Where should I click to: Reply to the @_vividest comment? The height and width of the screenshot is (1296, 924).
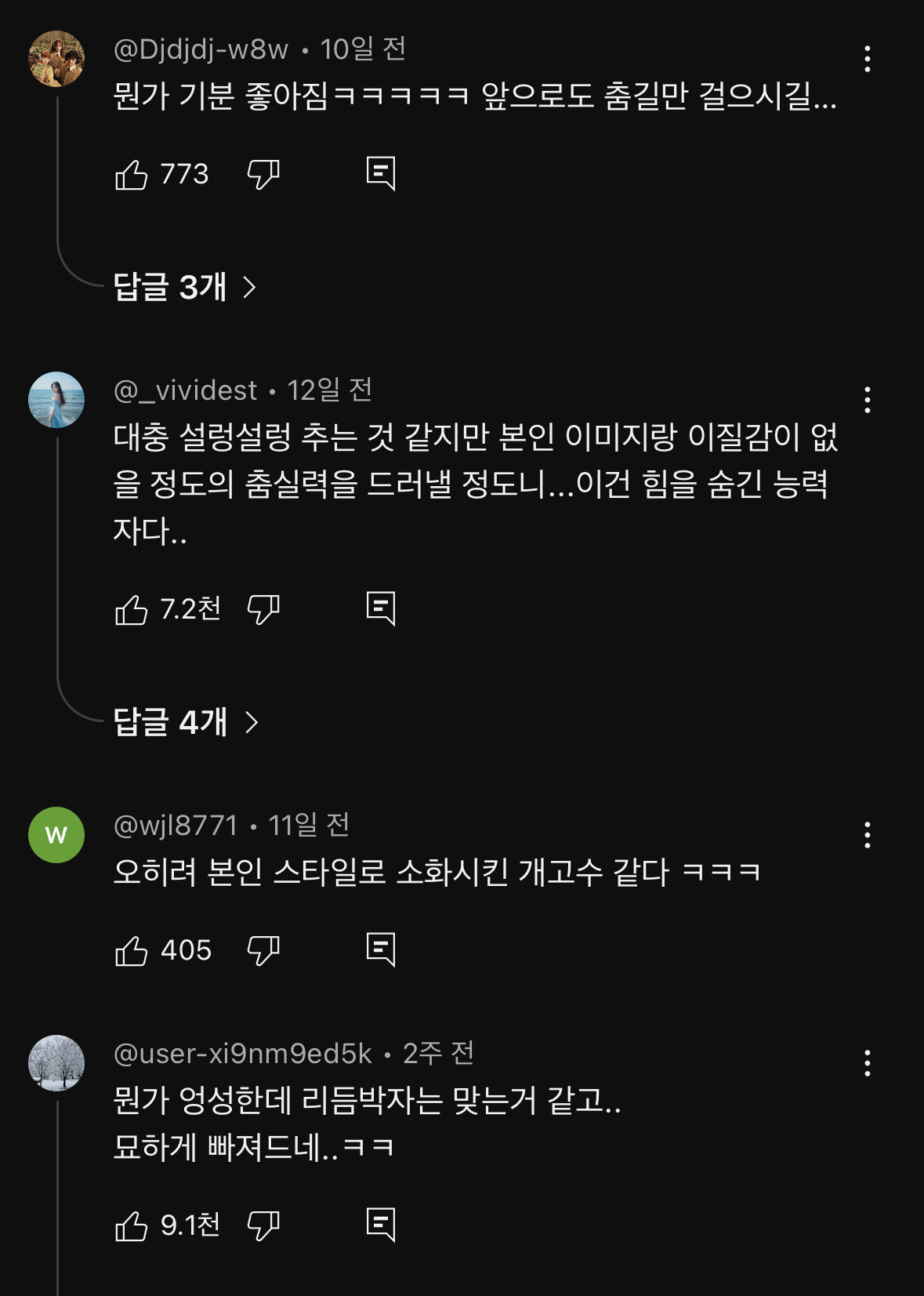click(381, 609)
